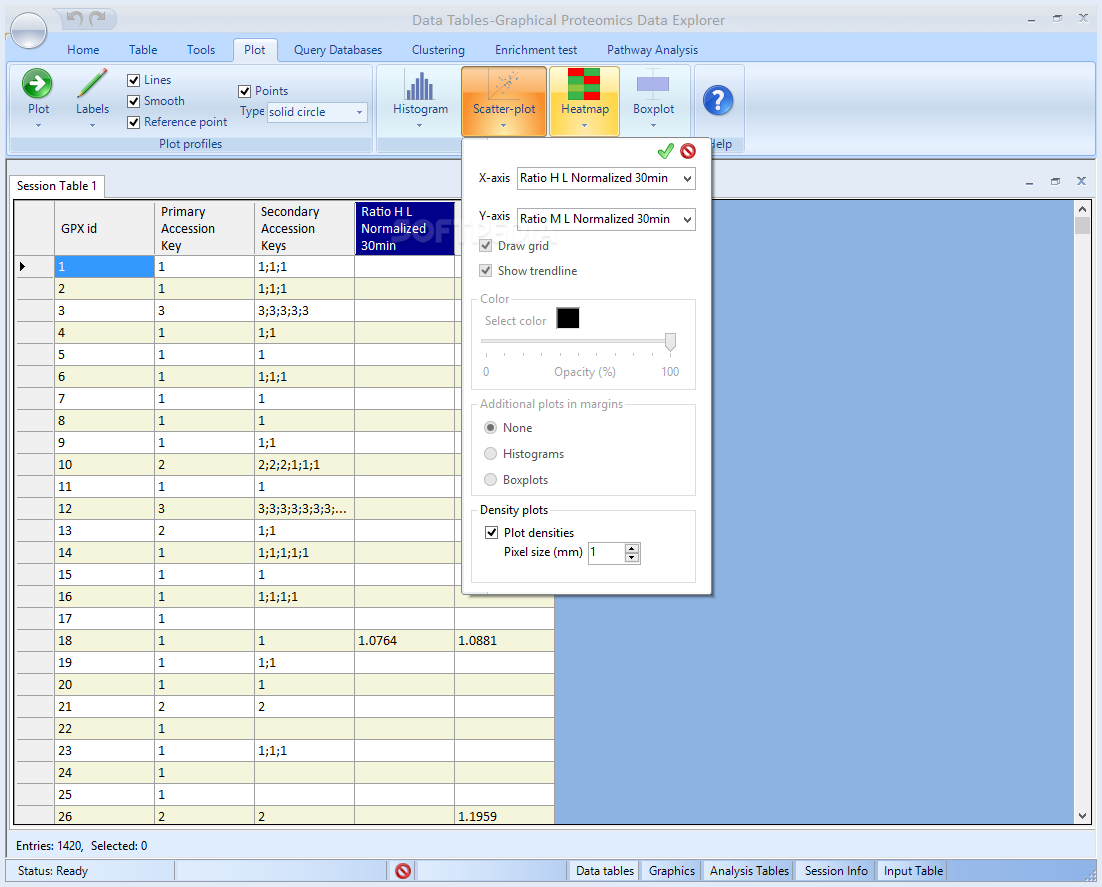The image size is (1102, 887).
Task: Switch to the Home ribbon tab
Action: (x=83, y=50)
